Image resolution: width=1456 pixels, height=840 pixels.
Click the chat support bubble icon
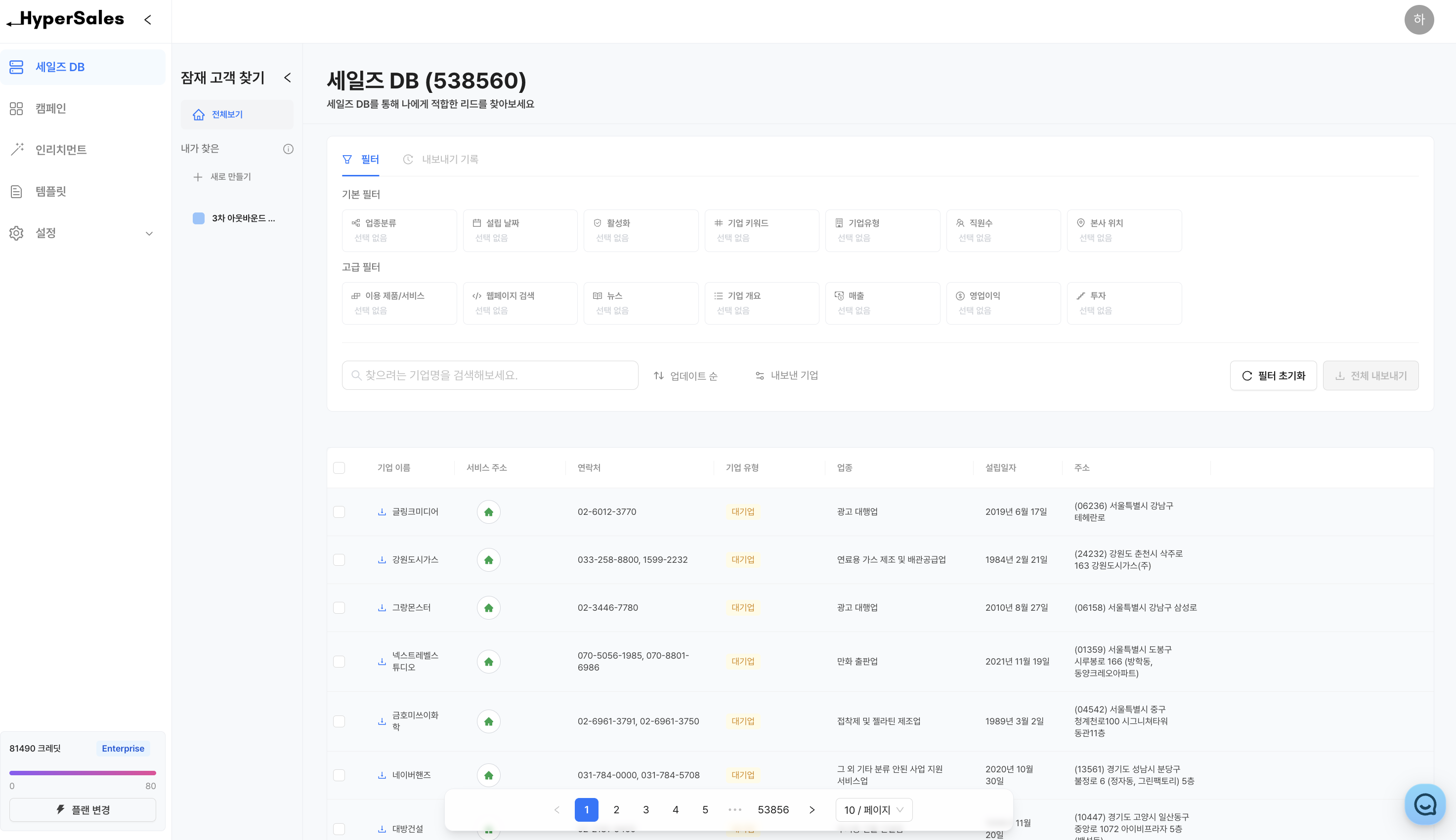1424,803
